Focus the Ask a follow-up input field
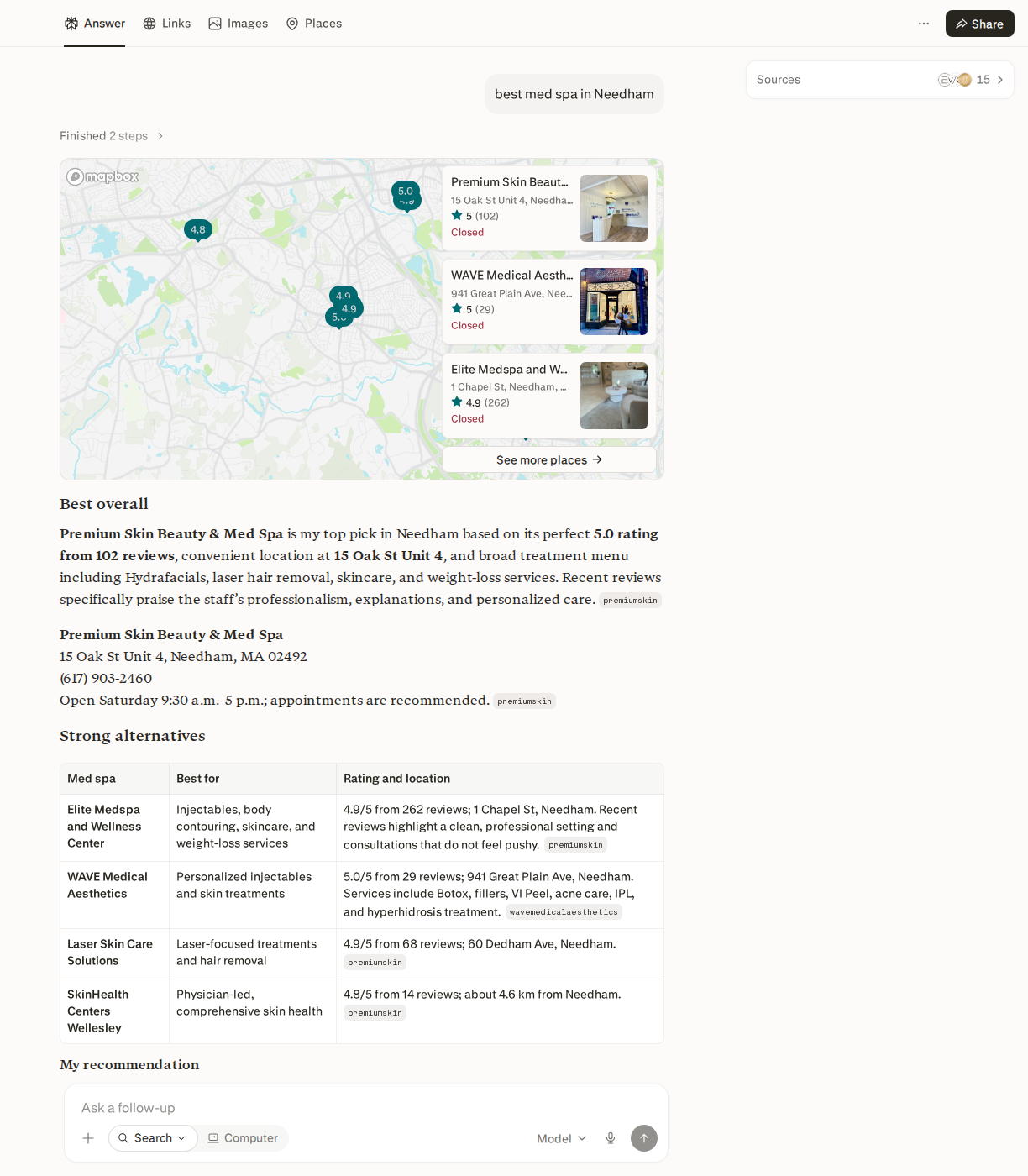1028x1176 pixels. (366, 1108)
